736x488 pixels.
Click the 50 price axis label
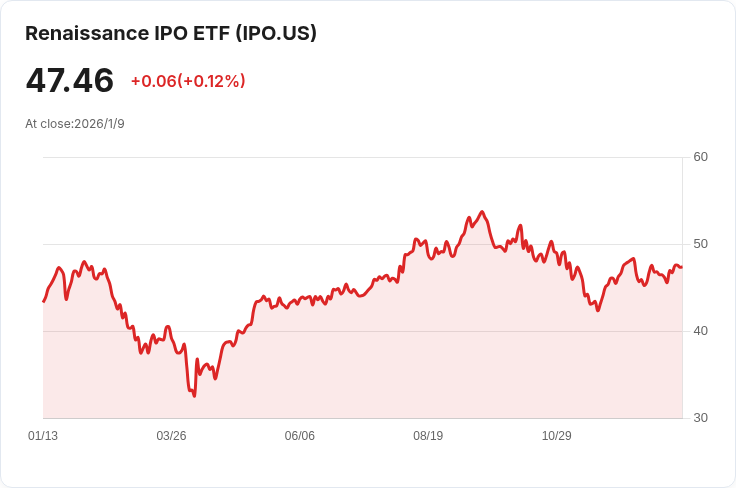click(700, 244)
